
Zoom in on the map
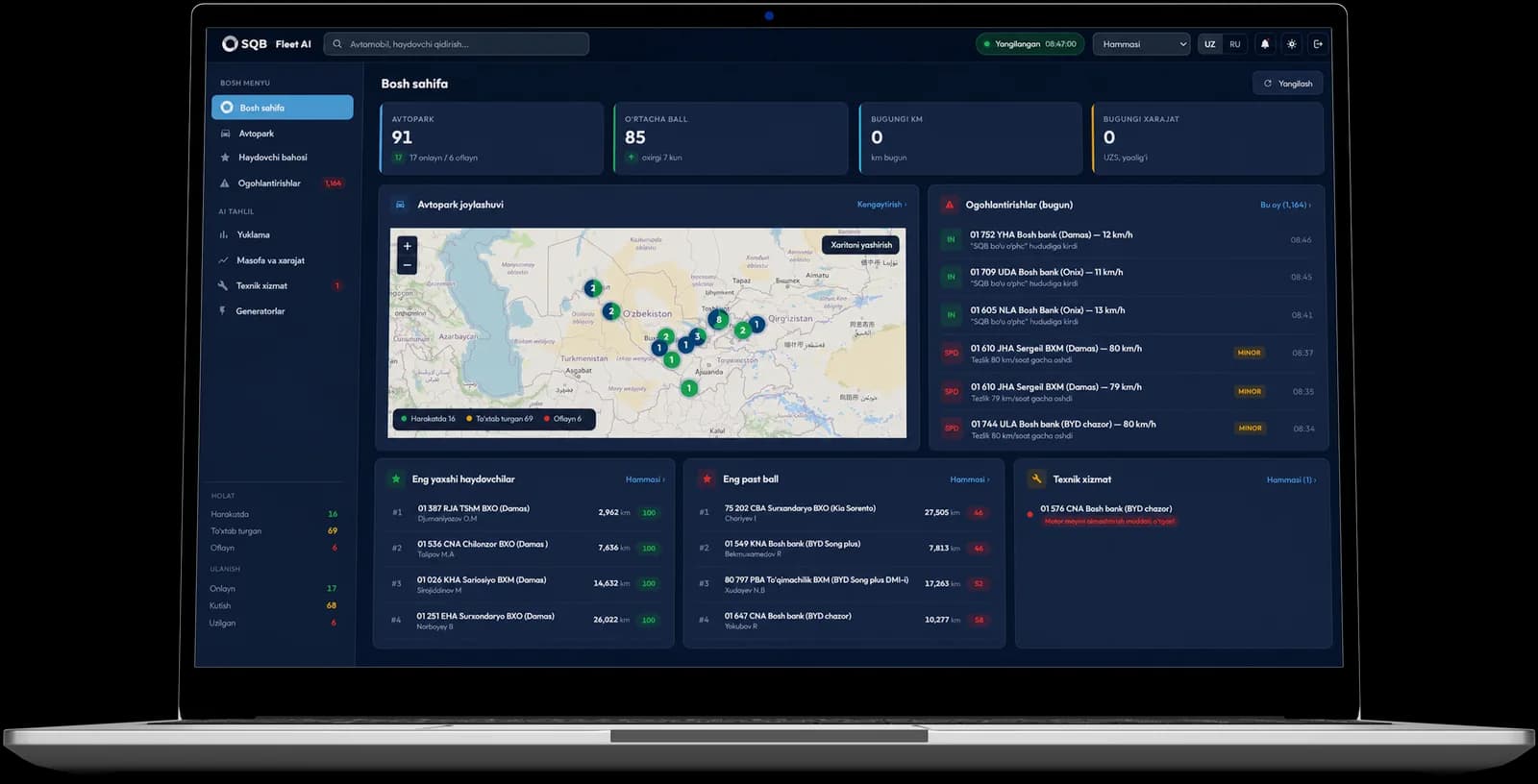[407, 246]
